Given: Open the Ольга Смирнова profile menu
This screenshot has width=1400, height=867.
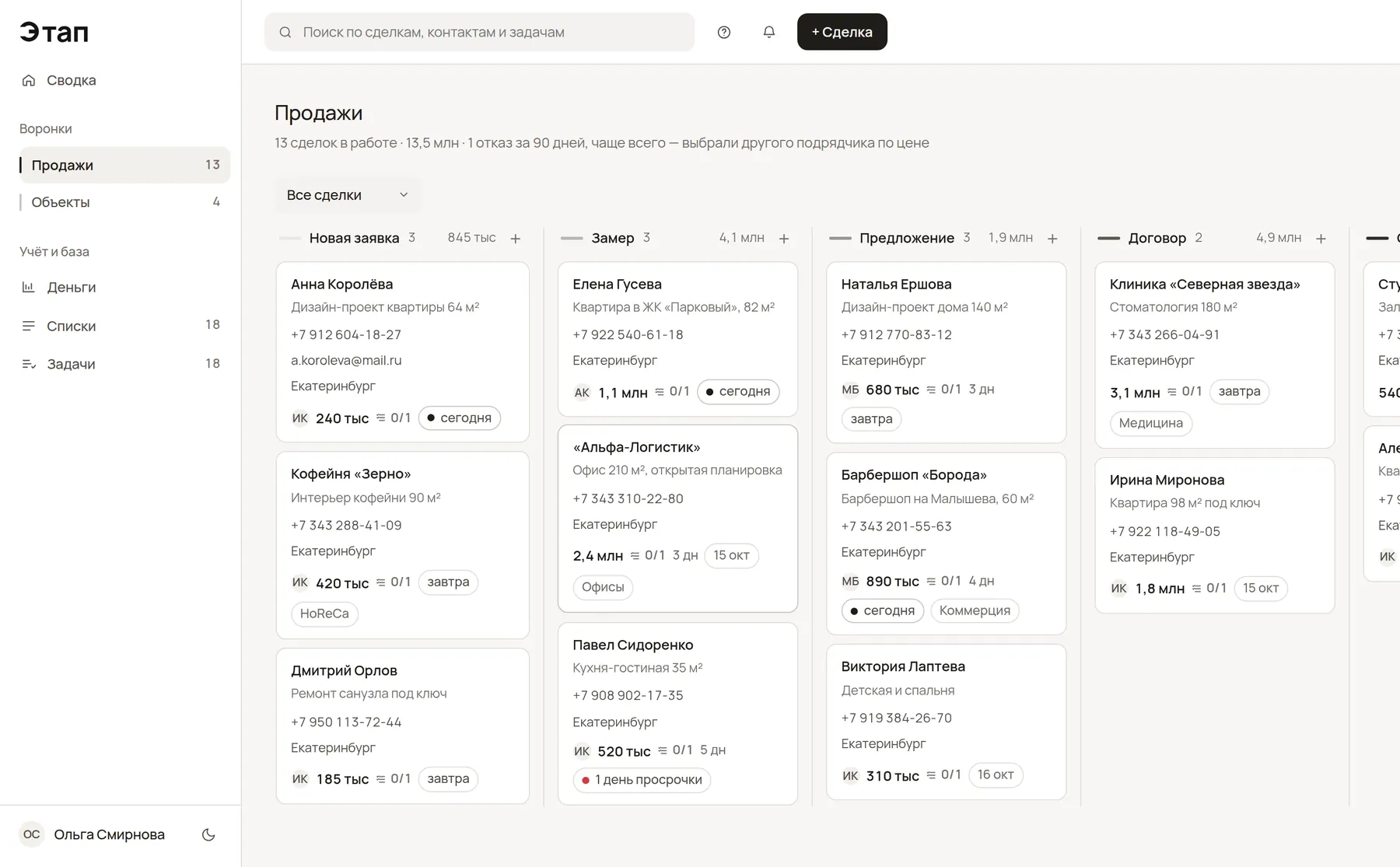Looking at the screenshot, I should click(93, 834).
